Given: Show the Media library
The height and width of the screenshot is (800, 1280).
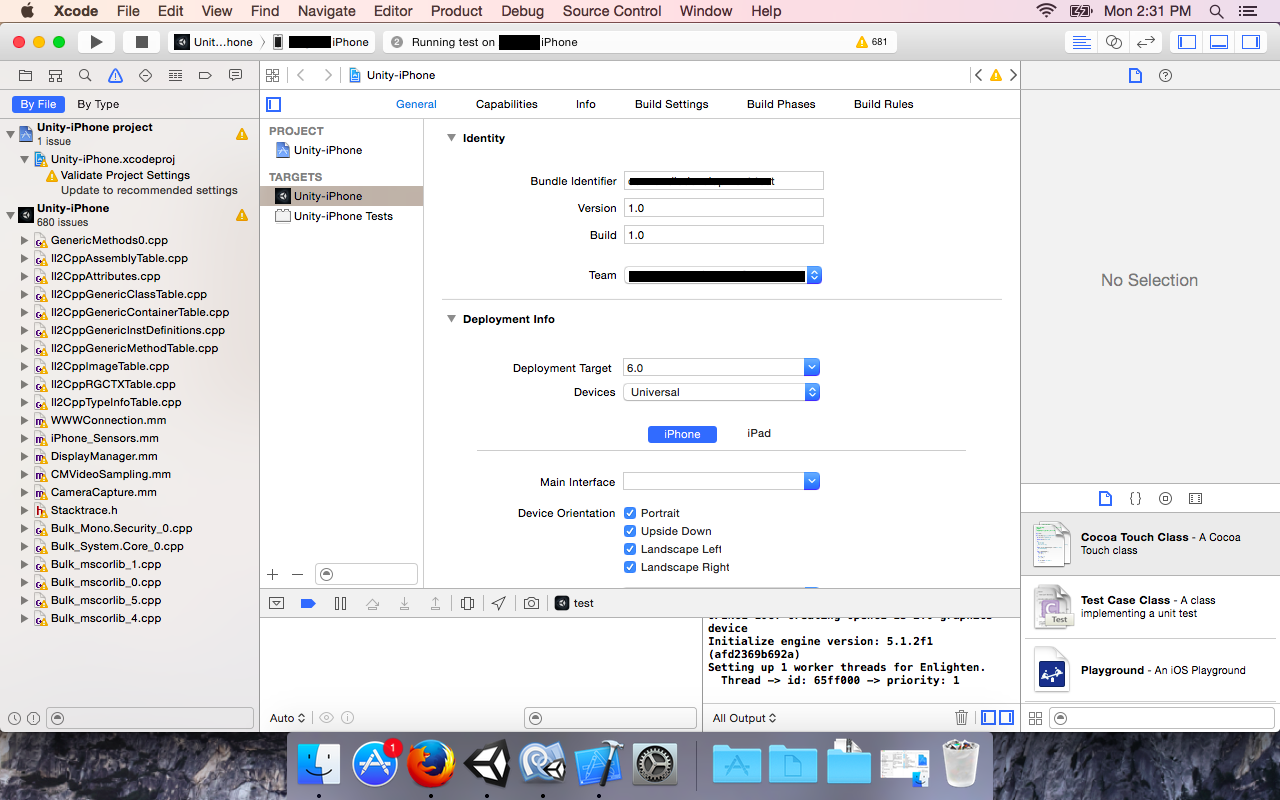Looking at the screenshot, I should (x=1195, y=498).
